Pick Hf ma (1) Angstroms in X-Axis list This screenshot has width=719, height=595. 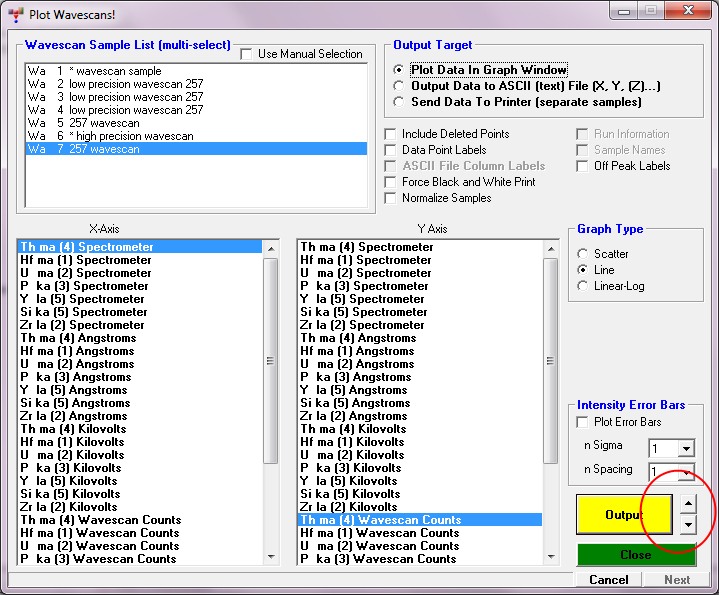coord(85,351)
